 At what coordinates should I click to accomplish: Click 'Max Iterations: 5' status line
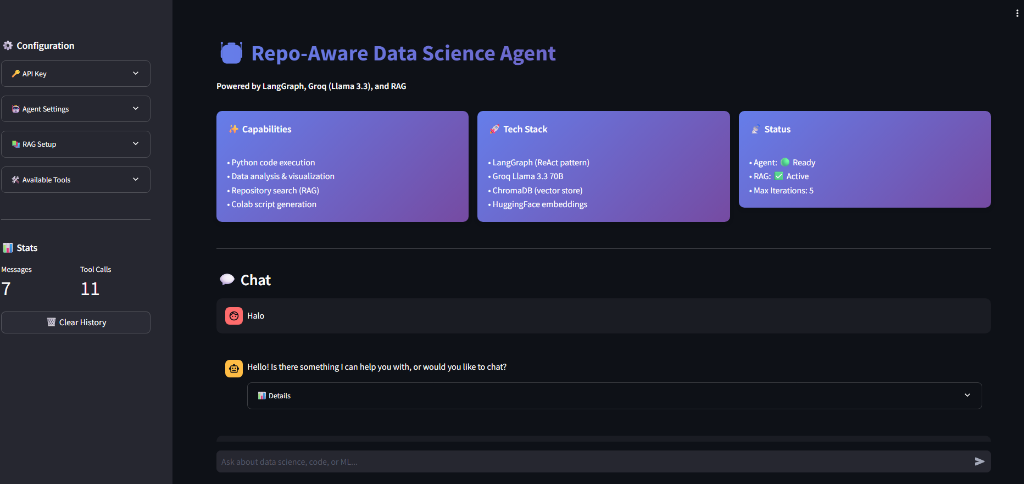point(781,191)
